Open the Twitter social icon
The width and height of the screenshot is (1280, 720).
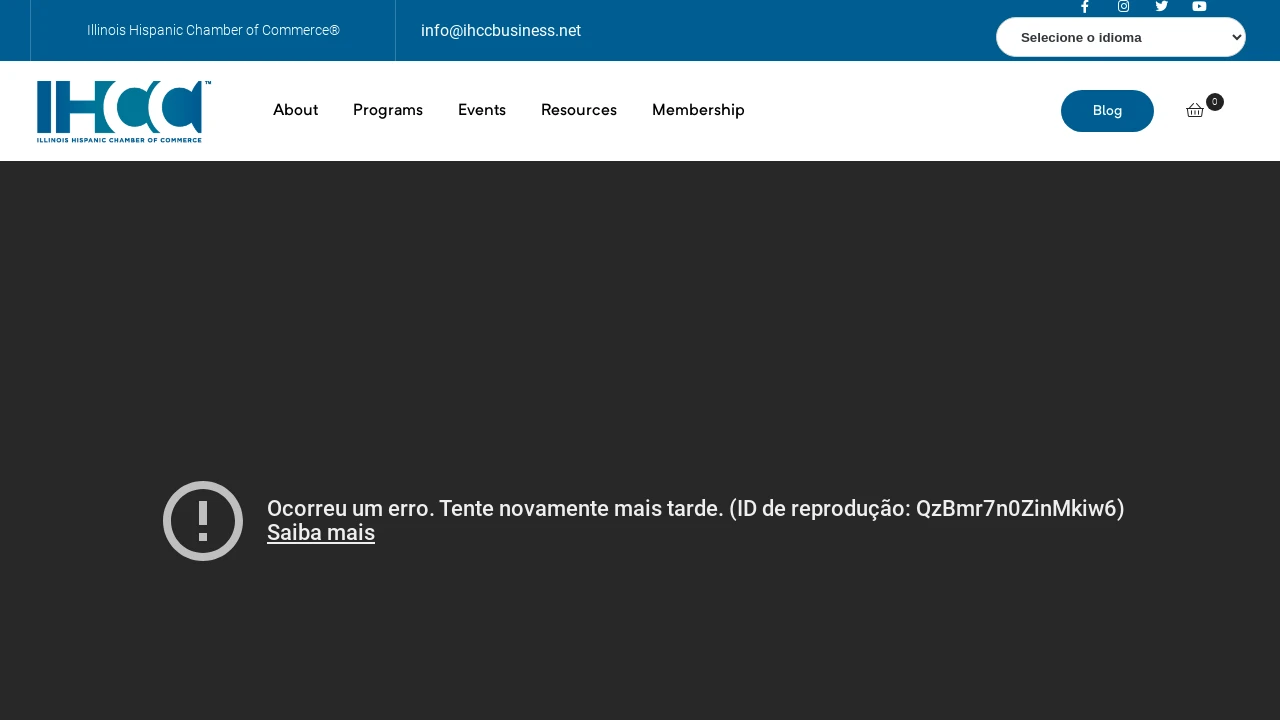coord(1161,7)
